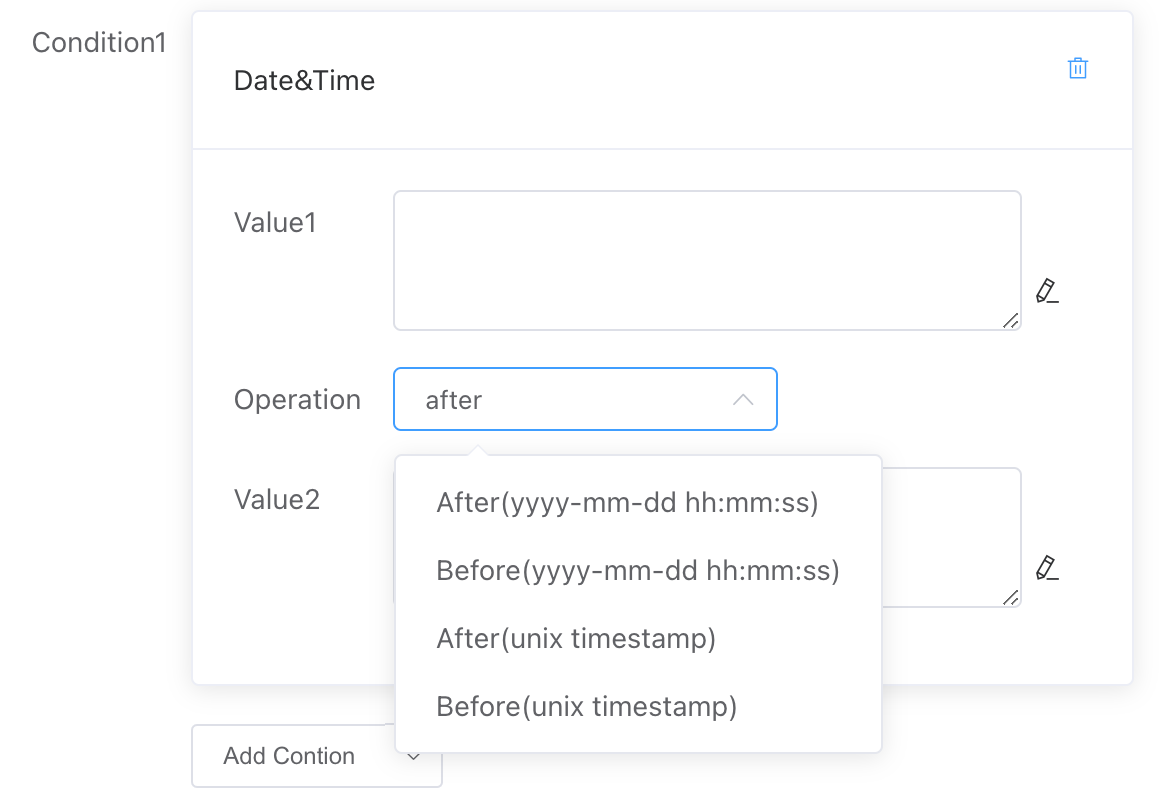1166x808 pixels.
Task: Click the Operation select box showing after
Action: click(570, 400)
